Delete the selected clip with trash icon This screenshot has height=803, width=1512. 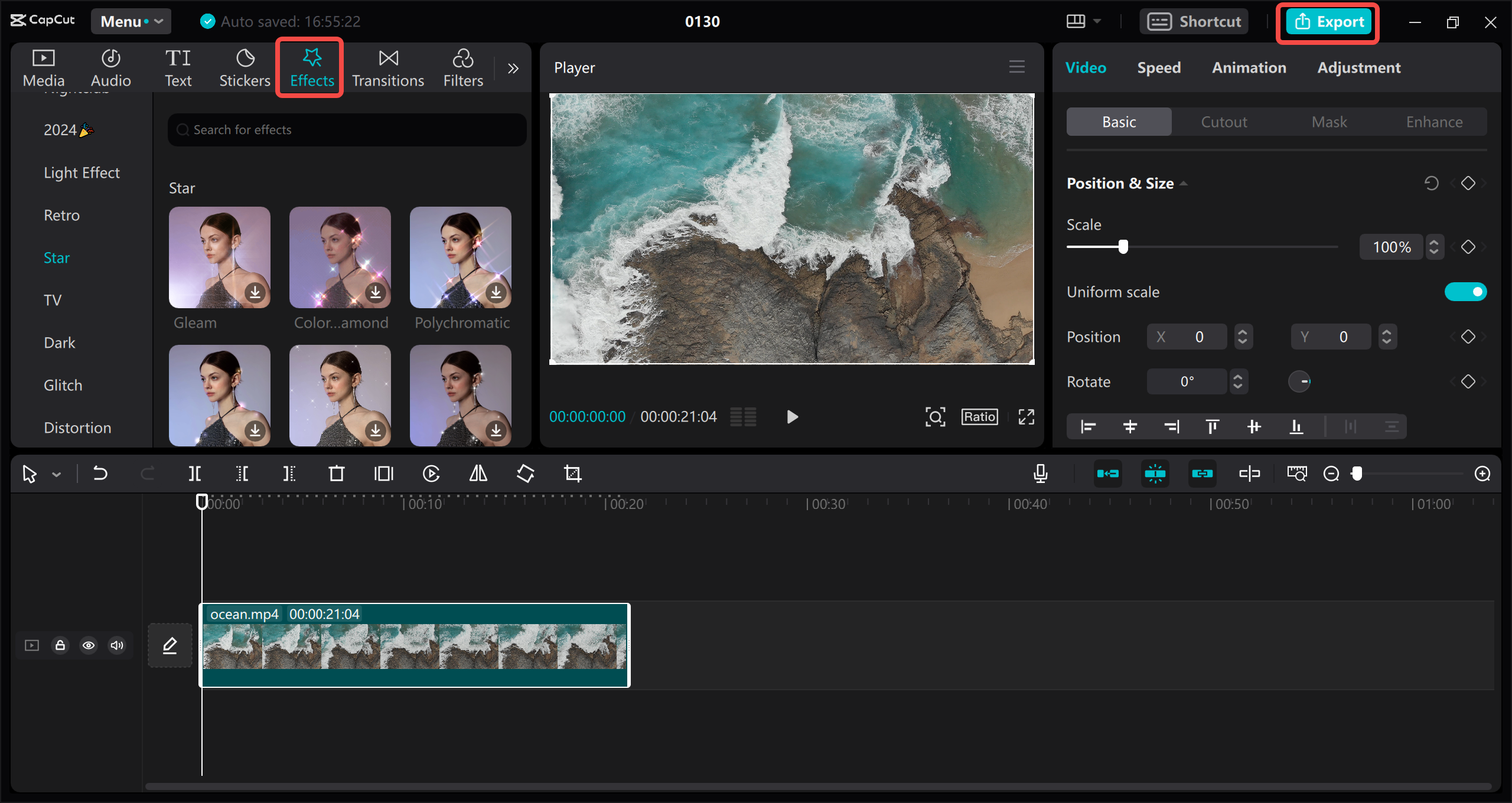click(x=336, y=473)
